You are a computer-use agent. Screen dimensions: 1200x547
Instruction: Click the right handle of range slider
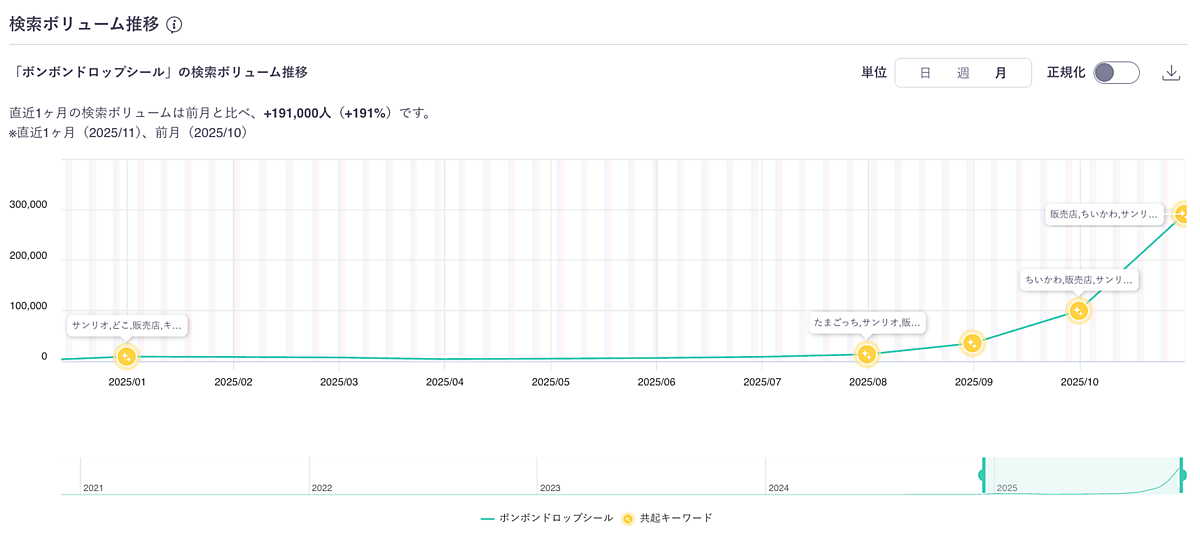coord(1182,475)
